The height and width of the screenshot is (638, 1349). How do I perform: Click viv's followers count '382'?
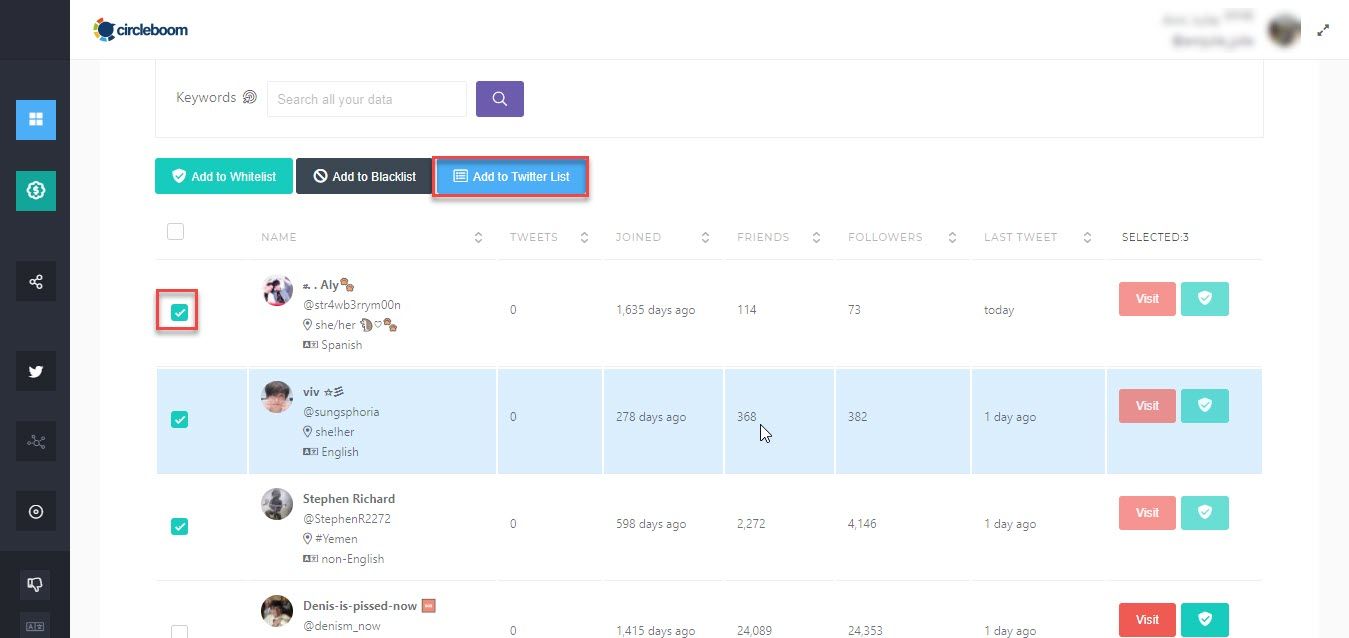point(857,417)
